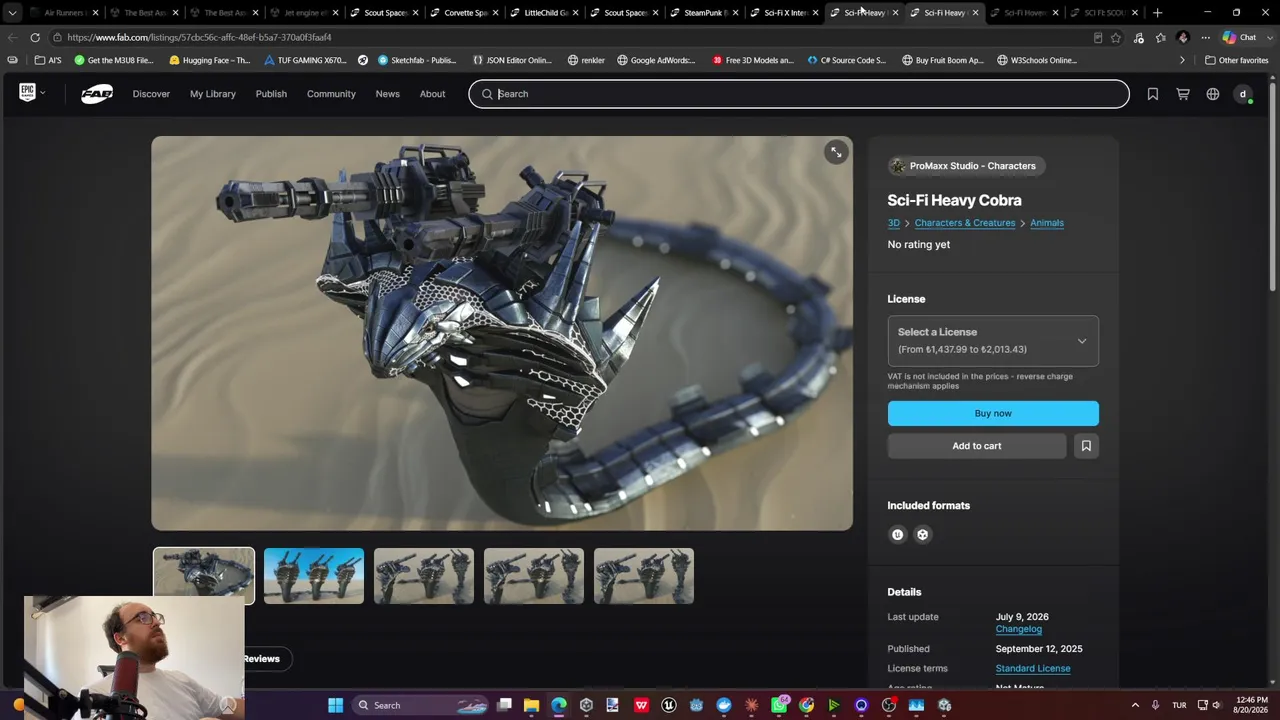Open the About page
This screenshot has width=1280, height=720.
click(432, 94)
